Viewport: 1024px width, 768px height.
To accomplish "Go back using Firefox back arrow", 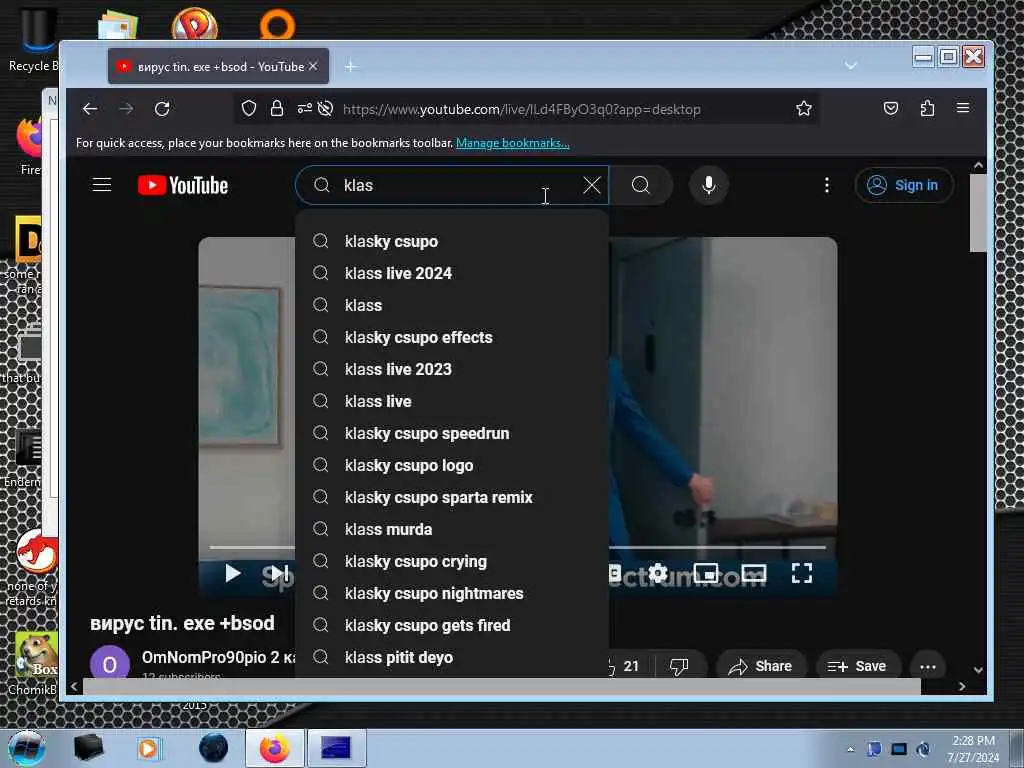I will coord(90,109).
